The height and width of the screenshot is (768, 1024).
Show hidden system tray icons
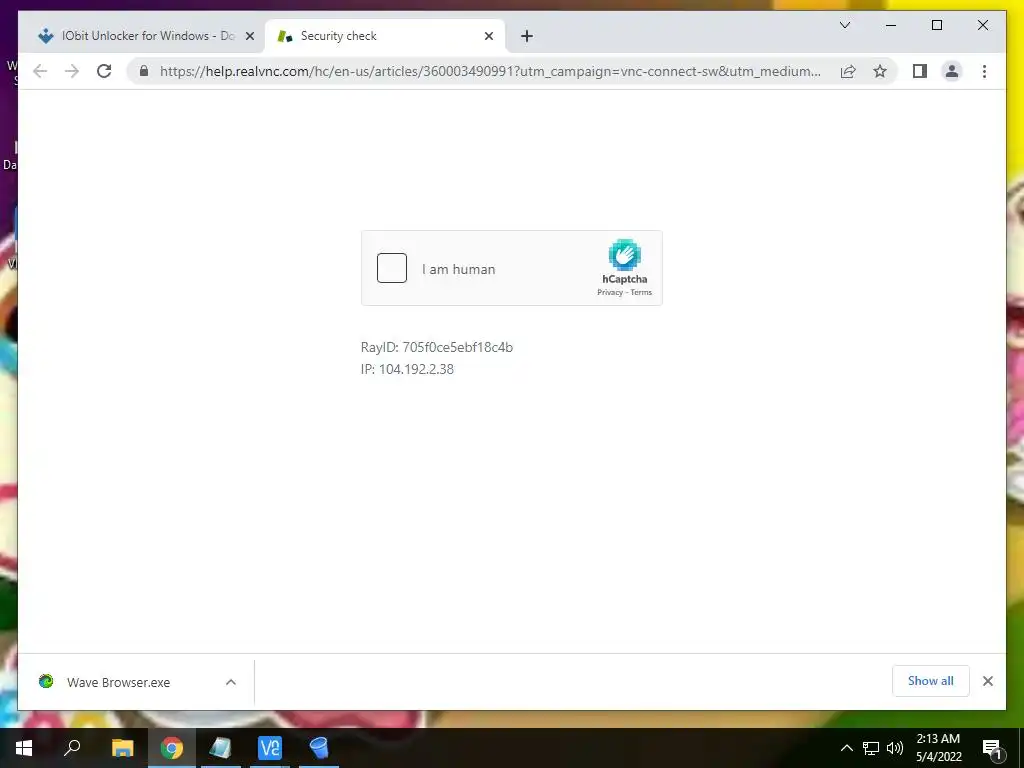[x=846, y=748]
